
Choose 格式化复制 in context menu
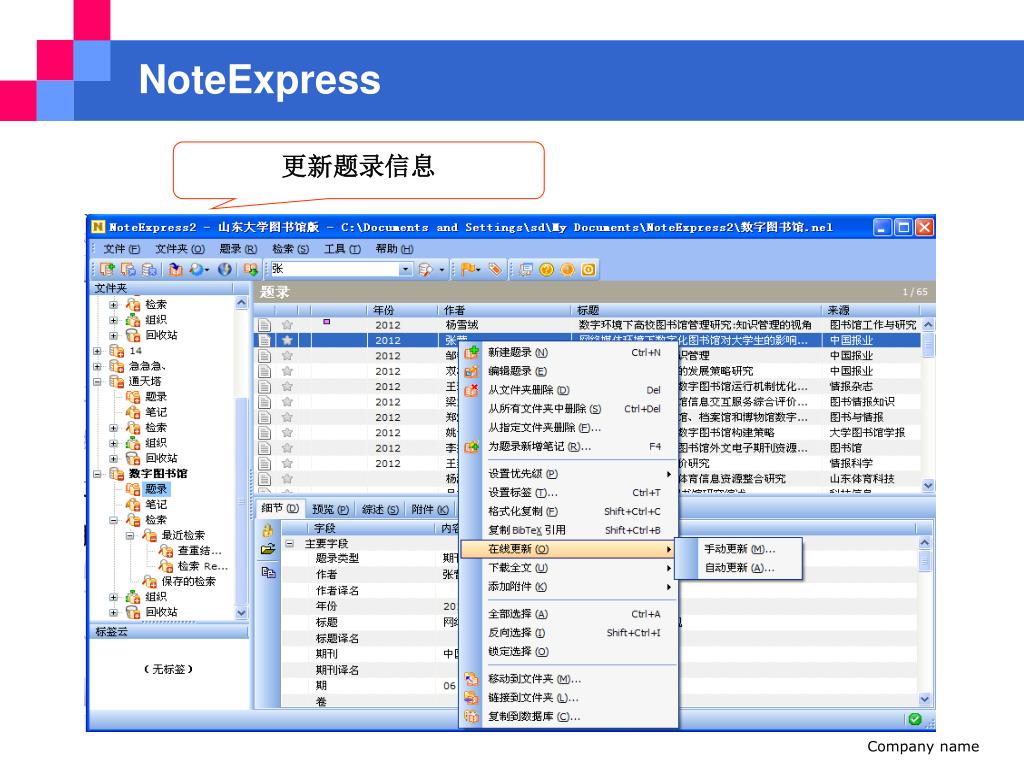coord(569,512)
